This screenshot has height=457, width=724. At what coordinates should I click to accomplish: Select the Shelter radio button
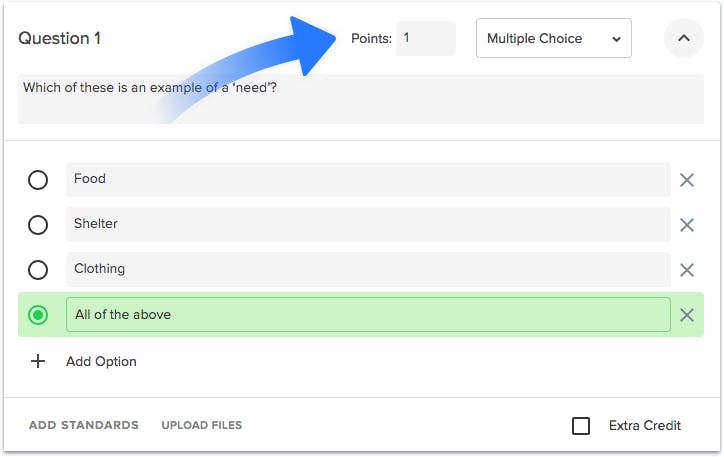click(x=38, y=225)
